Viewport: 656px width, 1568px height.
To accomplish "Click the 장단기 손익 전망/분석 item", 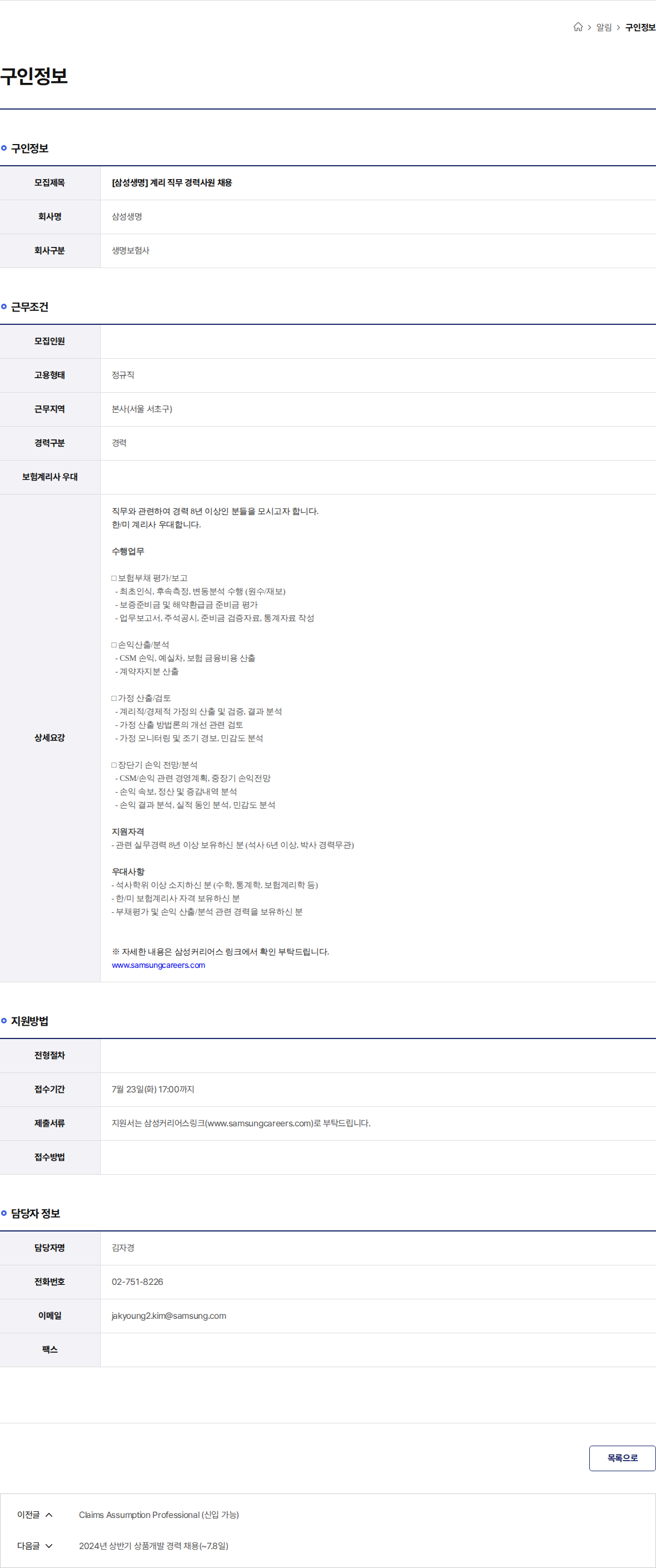I will 155,764.
